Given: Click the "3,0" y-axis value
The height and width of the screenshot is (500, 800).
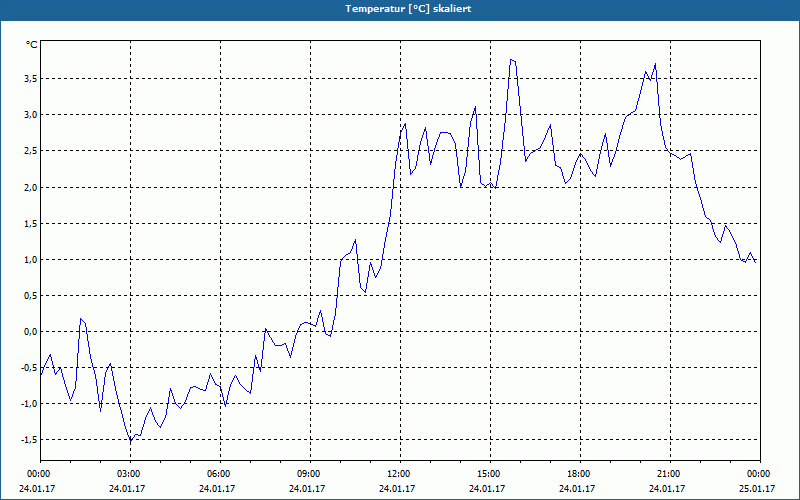Looking at the screenshot, I should pos(31,114).
